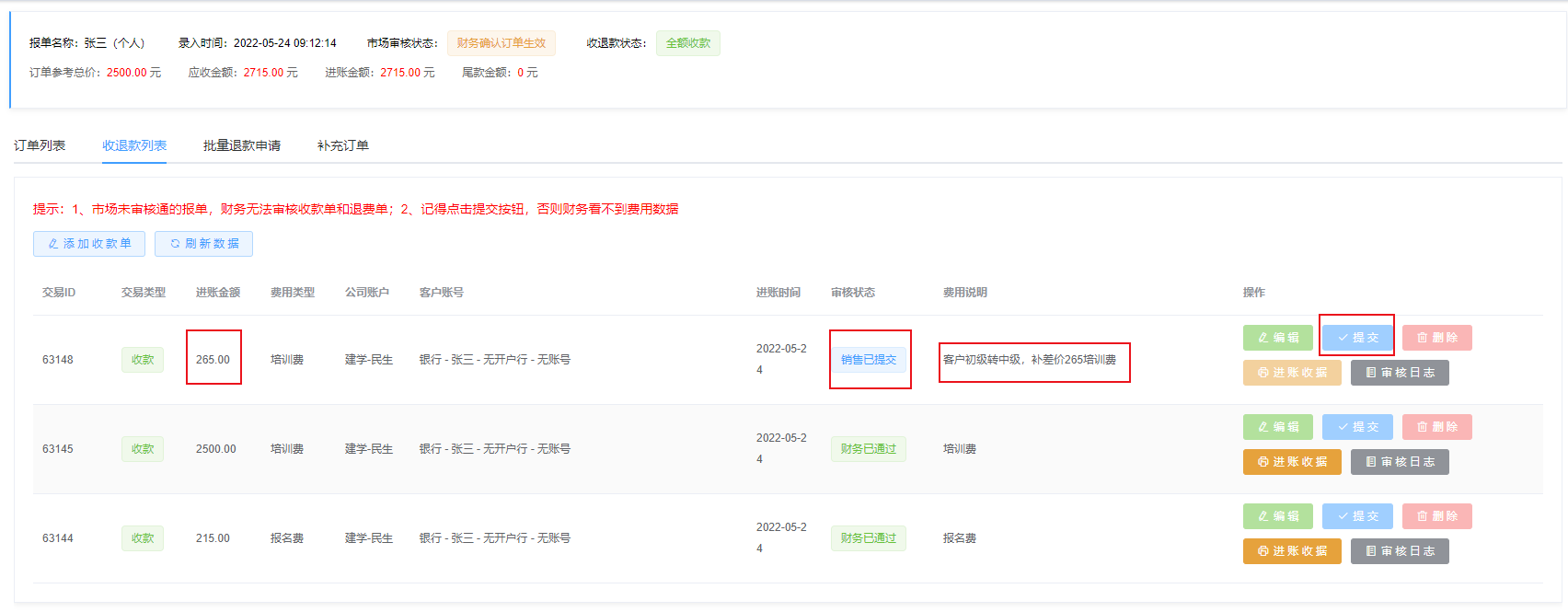This screenshot has height=612, width=1568.
Task: Click 编辑 for transaction 63145
Action: pyautogui.click(x=1278, y=427)
